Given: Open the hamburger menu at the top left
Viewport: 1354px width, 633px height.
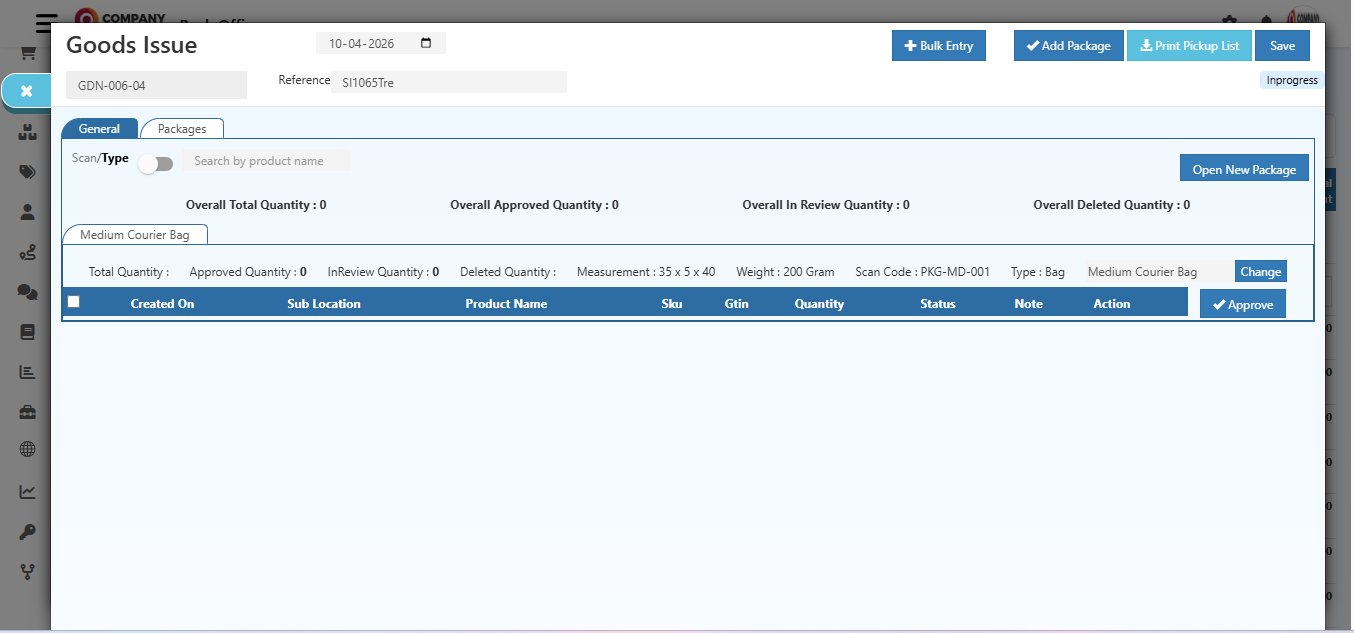Looking at the screenshot, I should [x=46, y=22].
